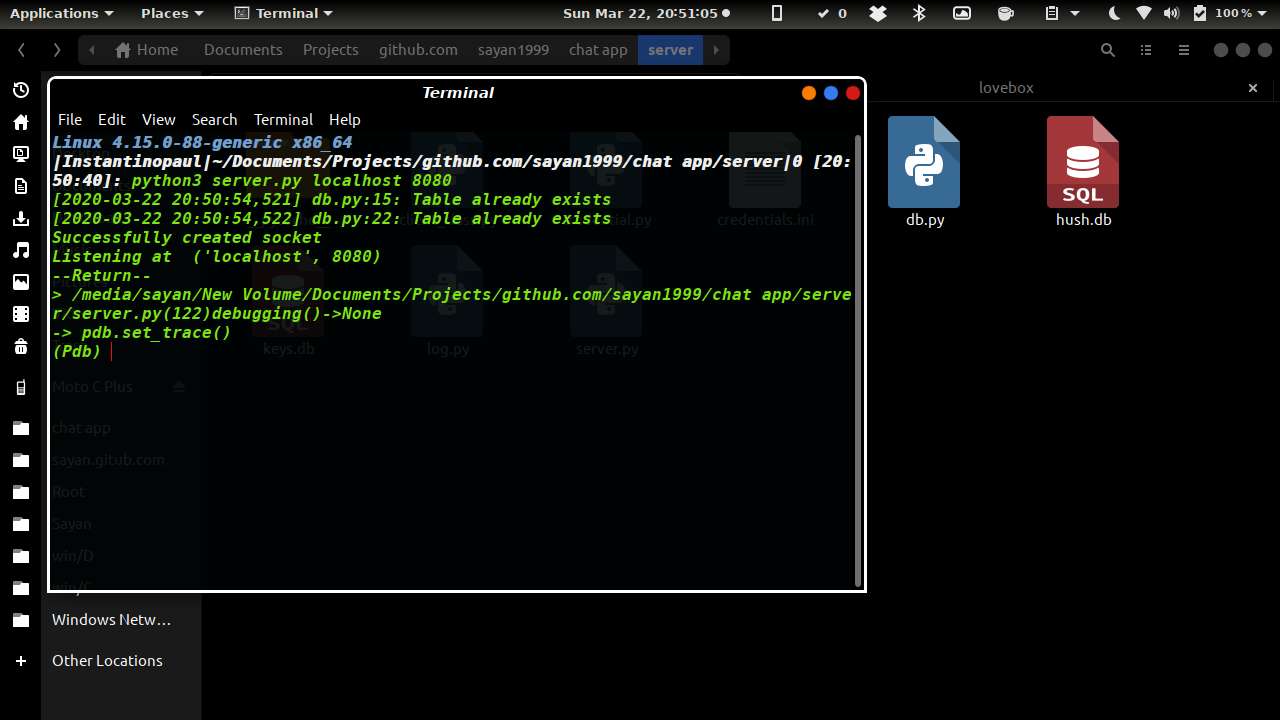
Task: Go to Home folder via sidebar house icon
Action: coord(20,122)
